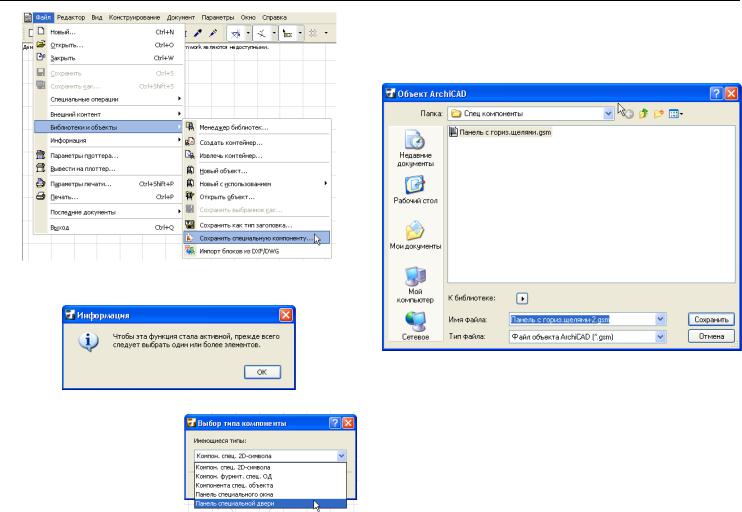The image size is (742, 512).
Task: Select the eyedropper pick-up parameters tool
Action: point(198,33)
